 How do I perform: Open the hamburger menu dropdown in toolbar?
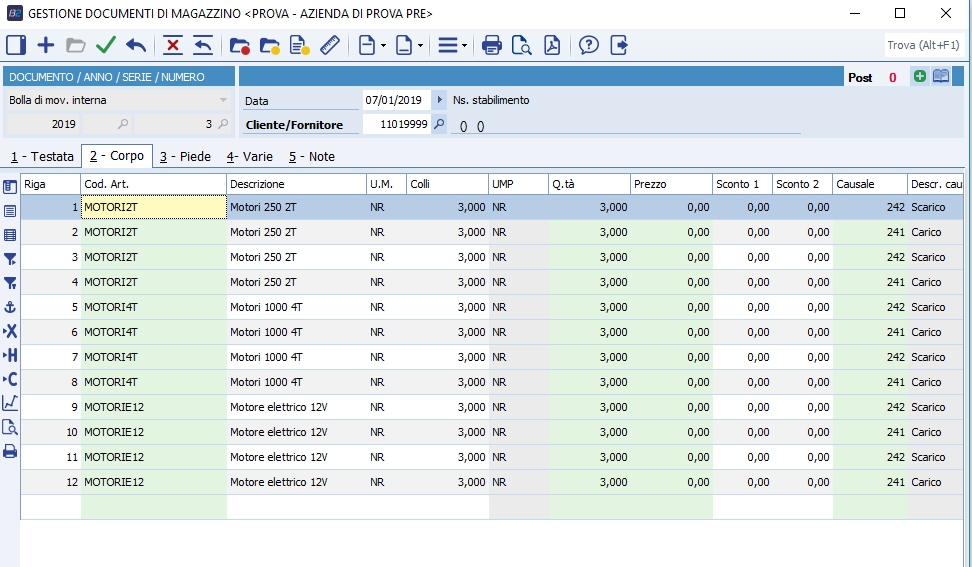(452, 45)
